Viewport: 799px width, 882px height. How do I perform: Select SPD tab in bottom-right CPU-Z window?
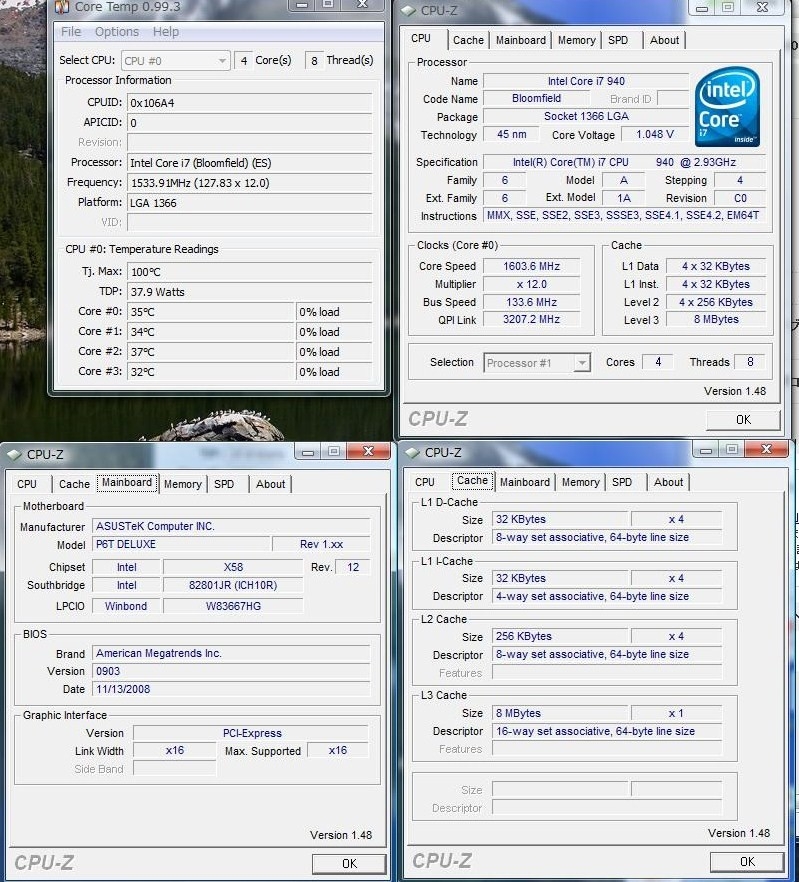point(622,482)
